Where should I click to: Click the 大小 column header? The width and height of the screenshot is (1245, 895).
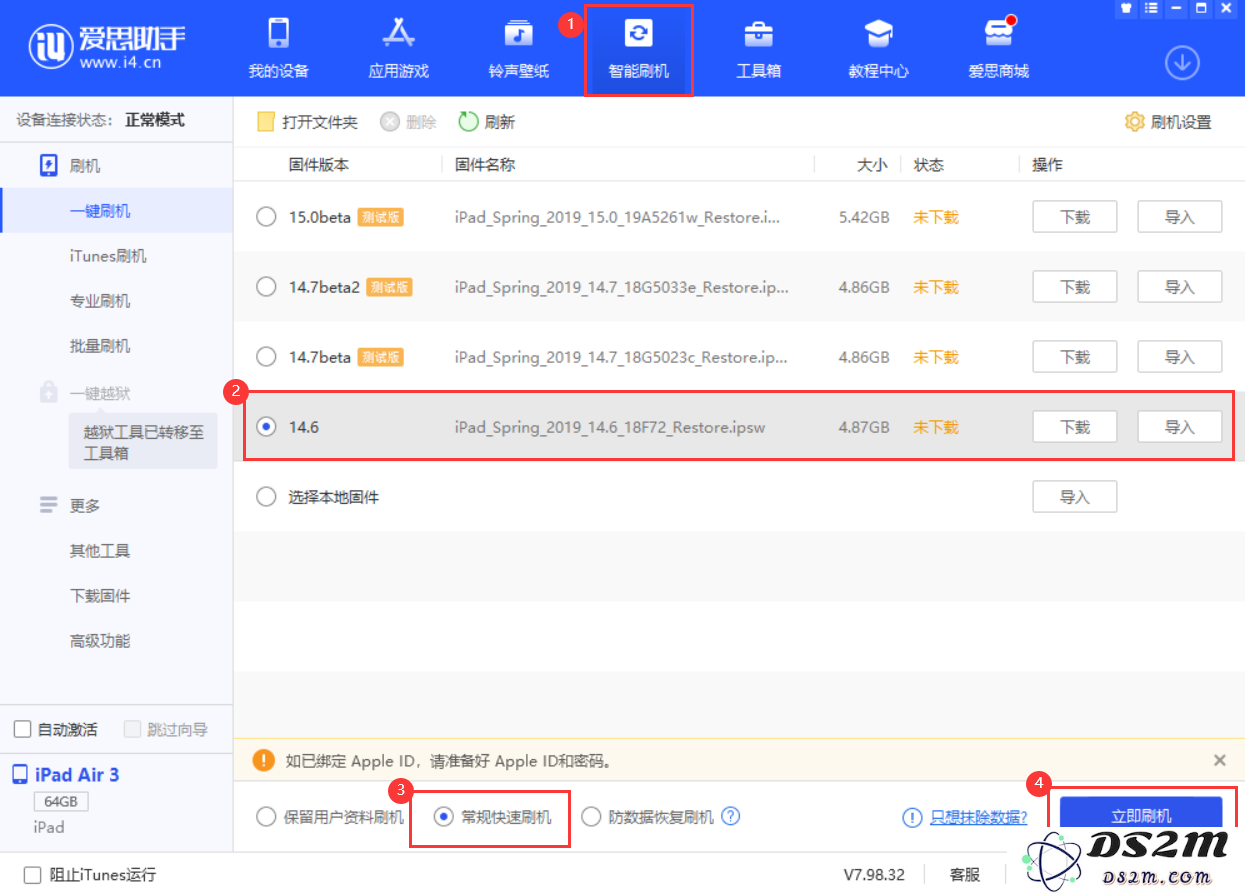coord(872,165)
